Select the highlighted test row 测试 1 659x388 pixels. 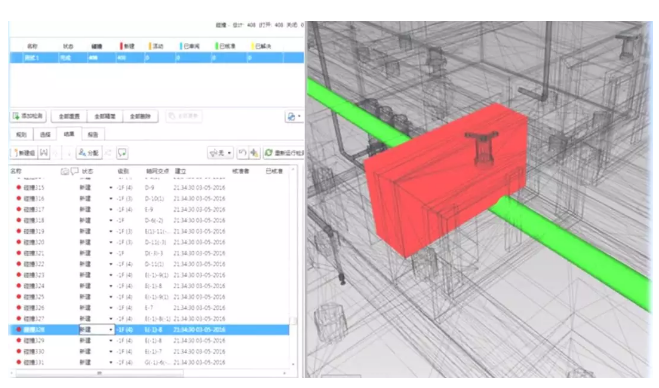tap(156, 58)
